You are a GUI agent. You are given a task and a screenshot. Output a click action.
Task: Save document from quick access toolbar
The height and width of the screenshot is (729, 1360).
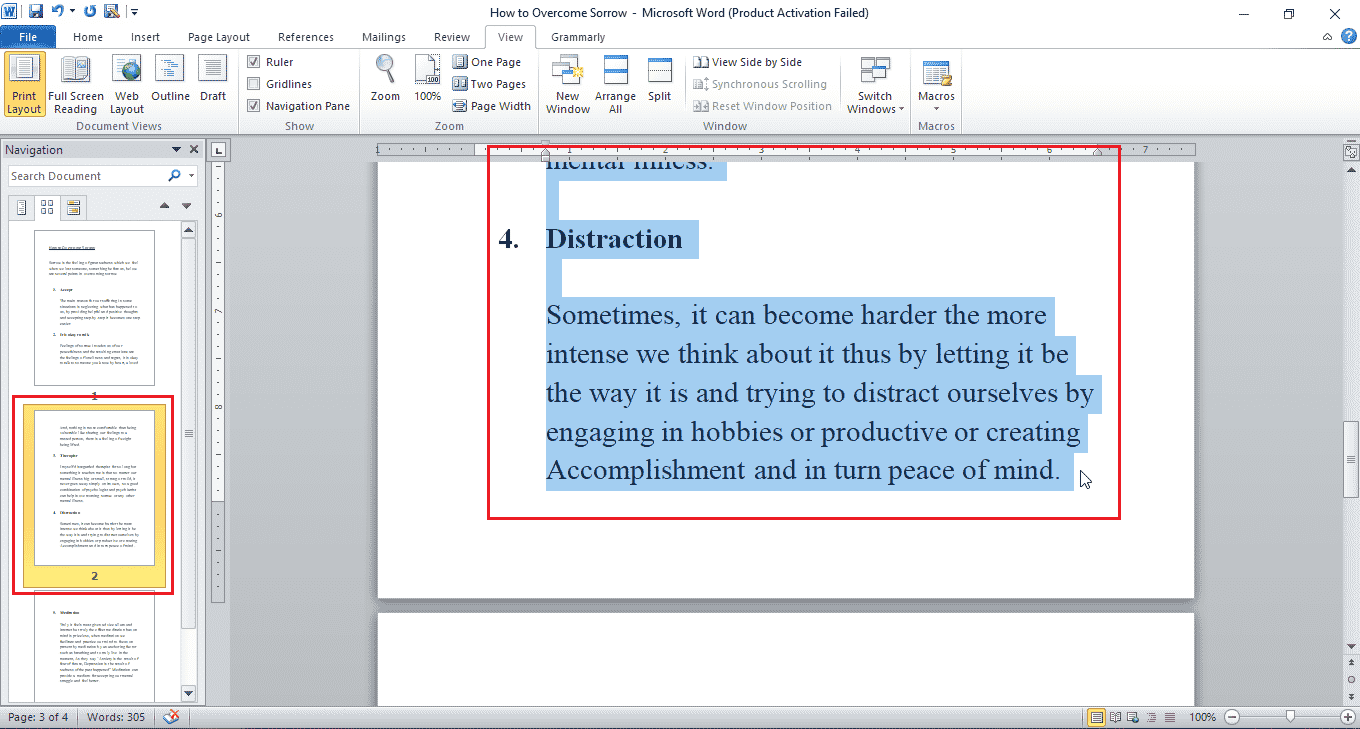click(36, 12)
